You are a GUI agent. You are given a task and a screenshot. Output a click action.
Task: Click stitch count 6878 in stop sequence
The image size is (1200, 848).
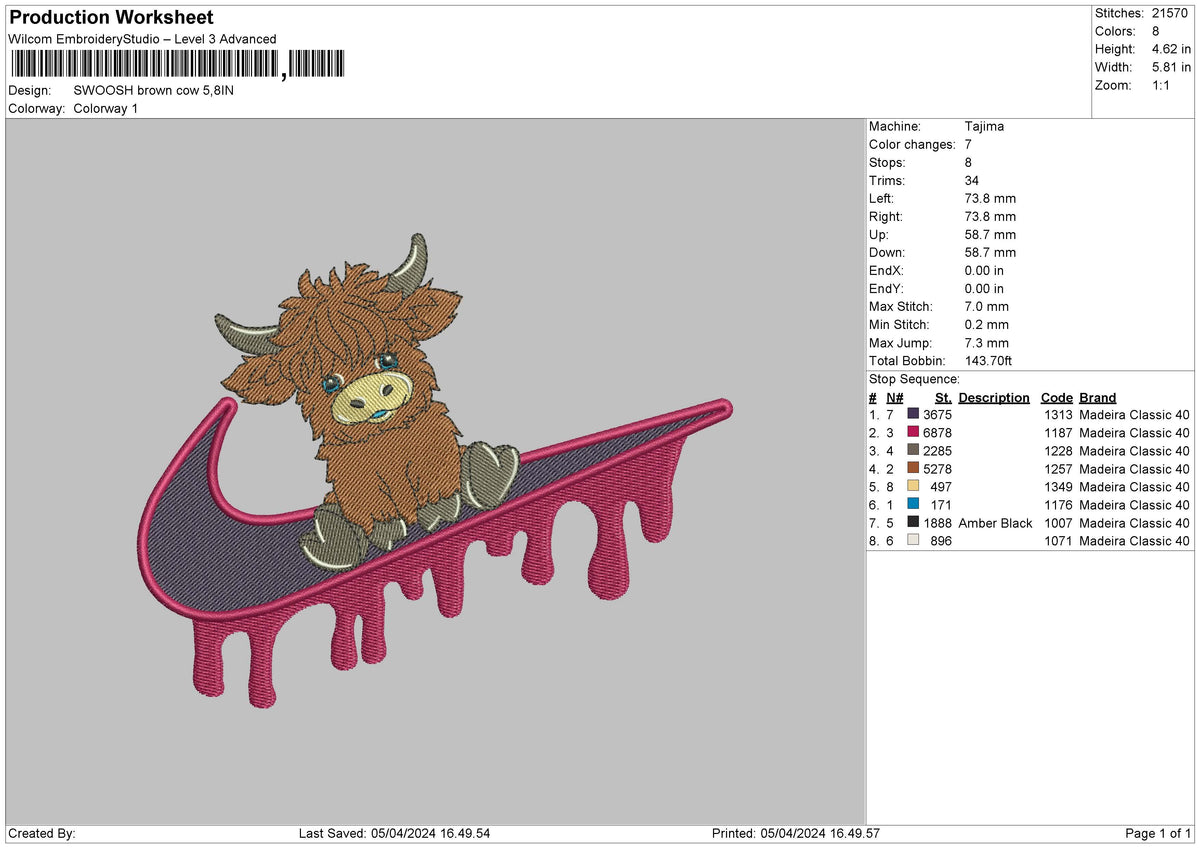pyautogui.click(x=937, y=433)
